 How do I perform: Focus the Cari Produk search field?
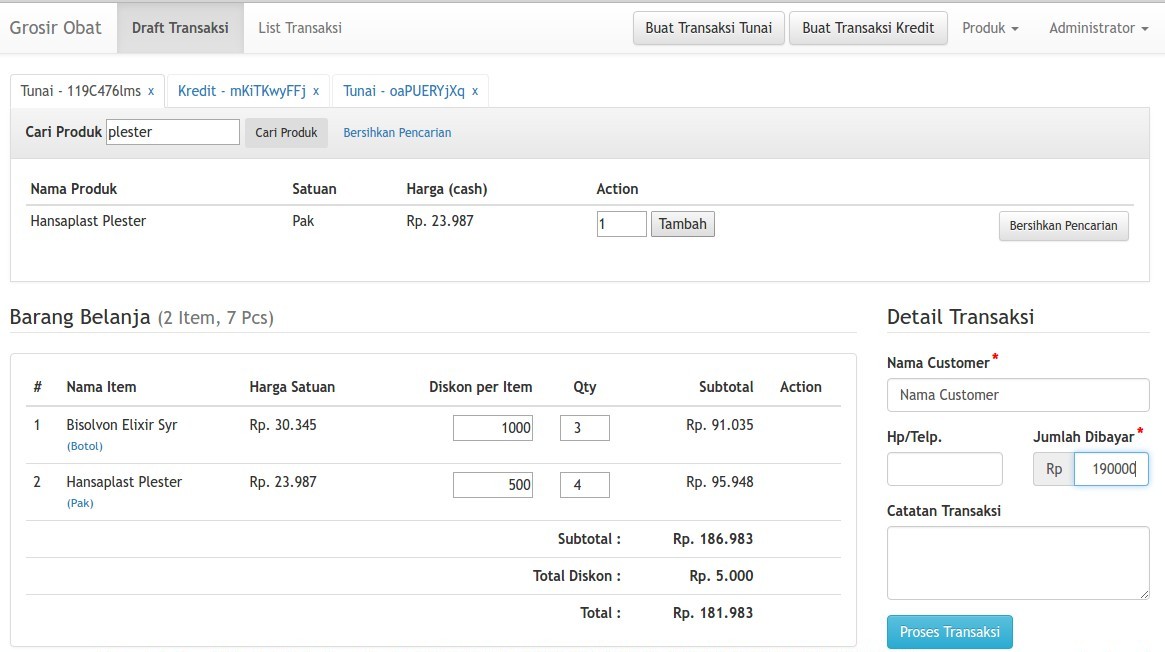point(172,132)
